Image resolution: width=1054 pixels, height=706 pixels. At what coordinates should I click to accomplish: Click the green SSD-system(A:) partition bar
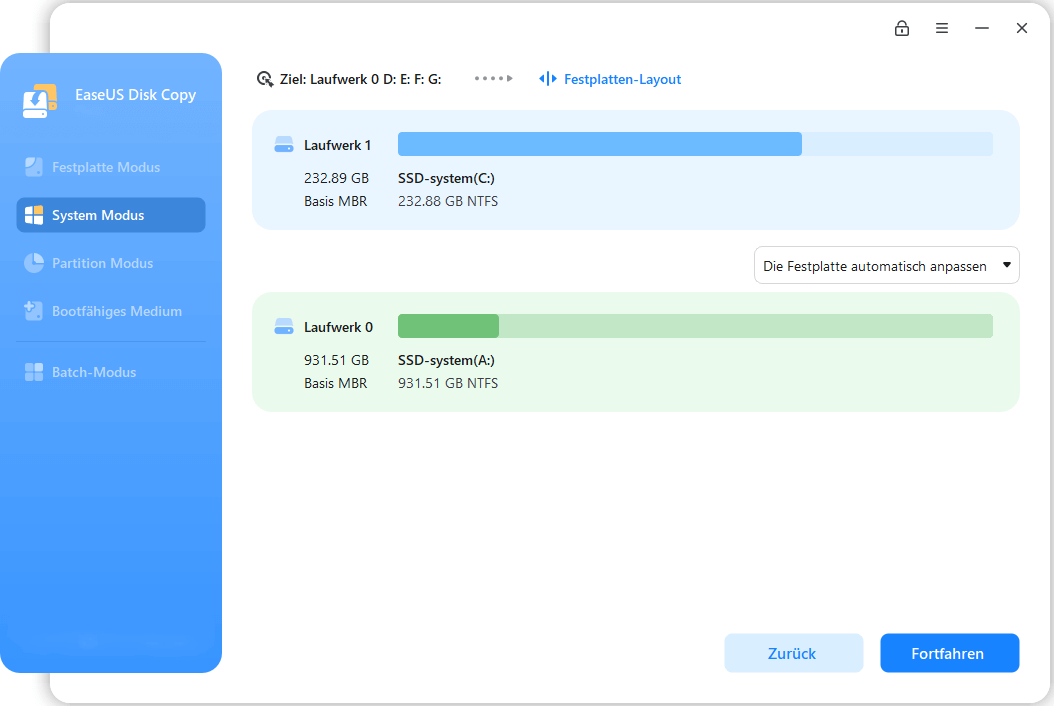[449, 326]
